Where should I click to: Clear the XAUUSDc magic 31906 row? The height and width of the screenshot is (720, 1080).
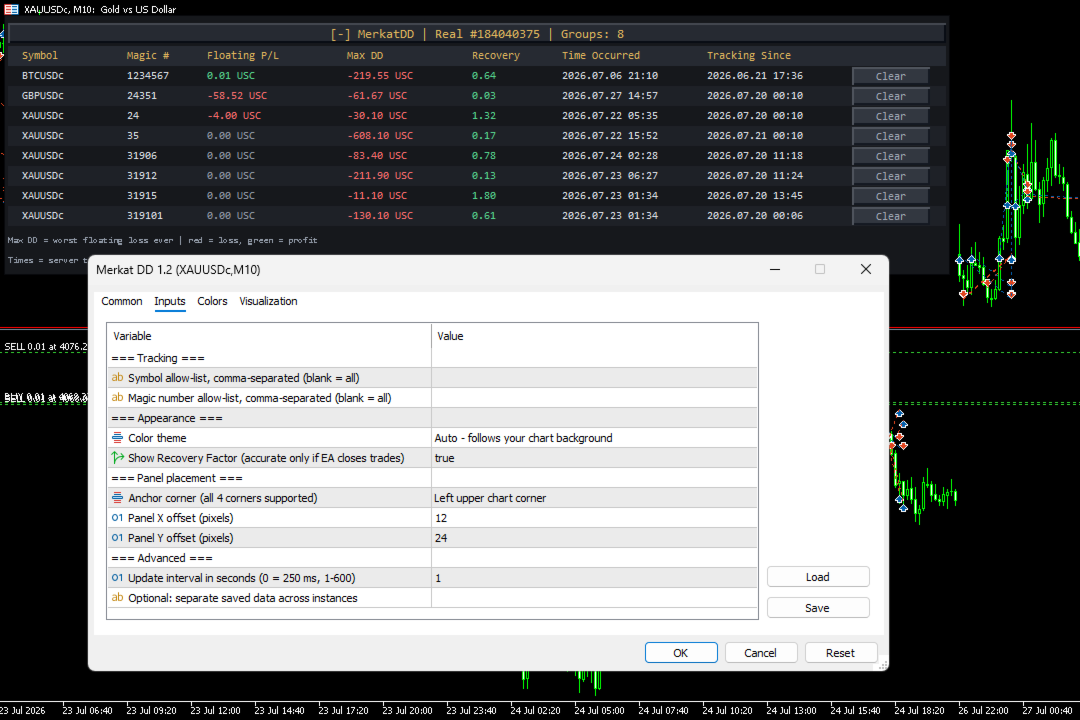tap(891, 156)
